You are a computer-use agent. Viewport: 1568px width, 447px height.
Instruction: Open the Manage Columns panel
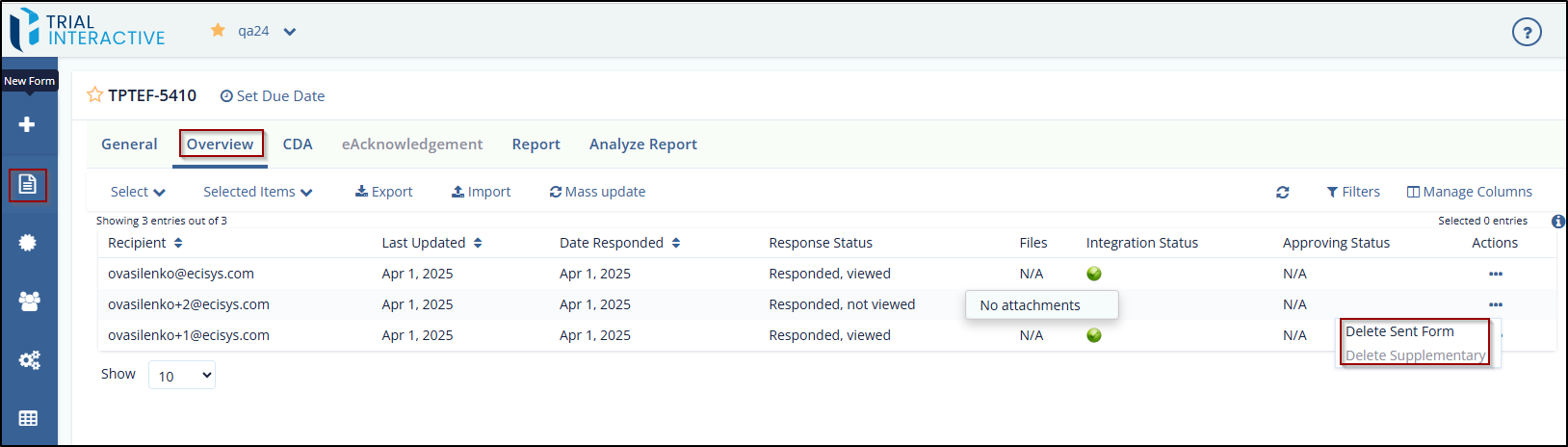[1469, 193]
